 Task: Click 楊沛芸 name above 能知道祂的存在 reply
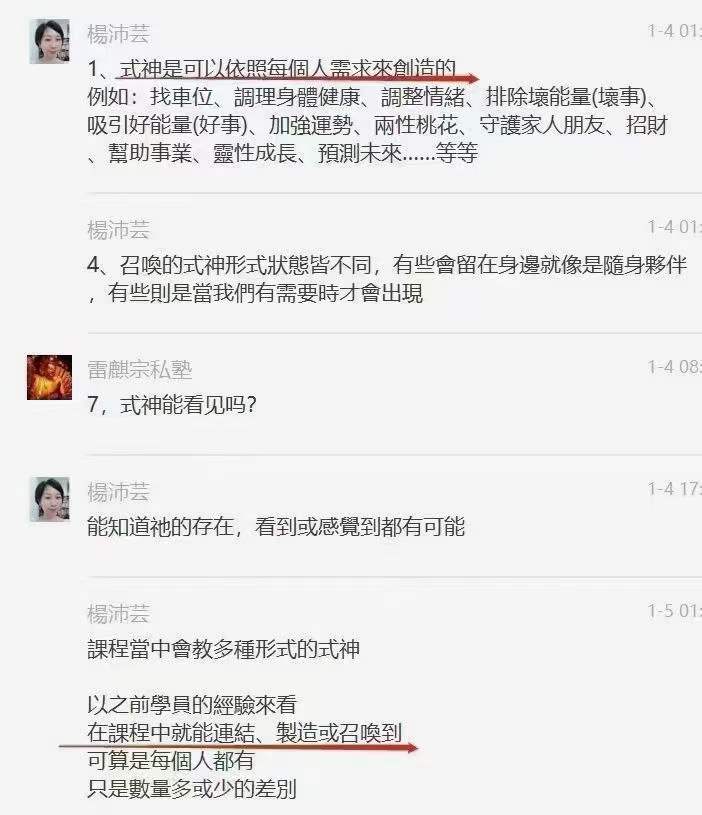[x=118, y=492]
